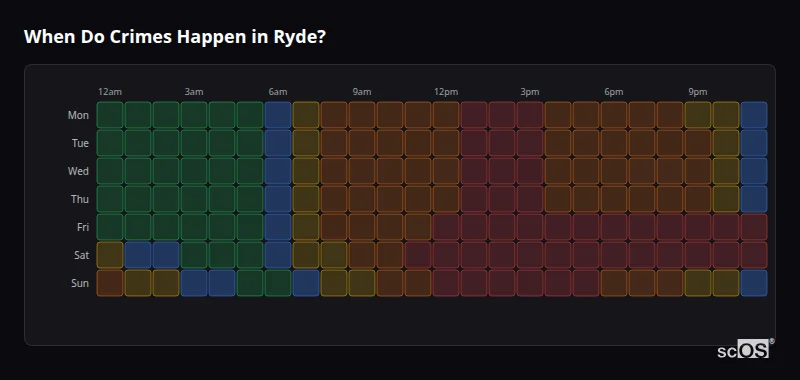The image size is (800, 380).
Task: Click the Monday 11pm blue cell
Action: pos(754,115)
